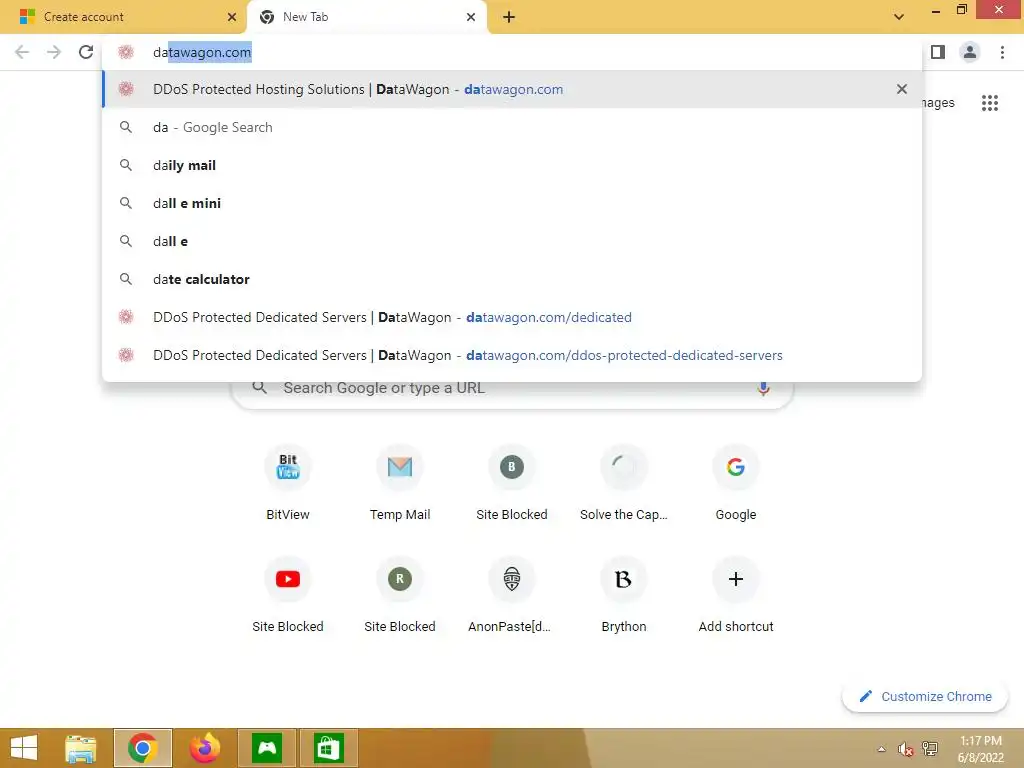Remove the datawagon.com suggestion

click(902, 89)
